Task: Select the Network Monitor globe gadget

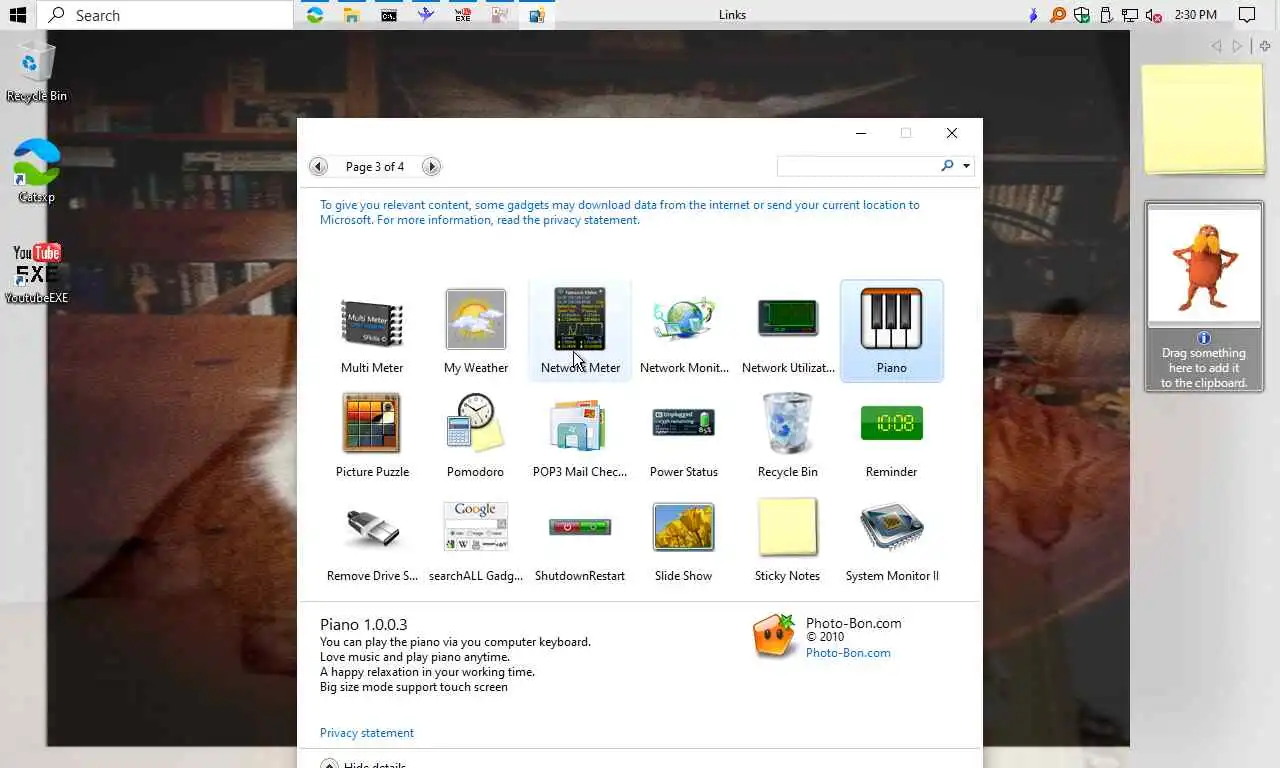Action: tap(684, 332)
